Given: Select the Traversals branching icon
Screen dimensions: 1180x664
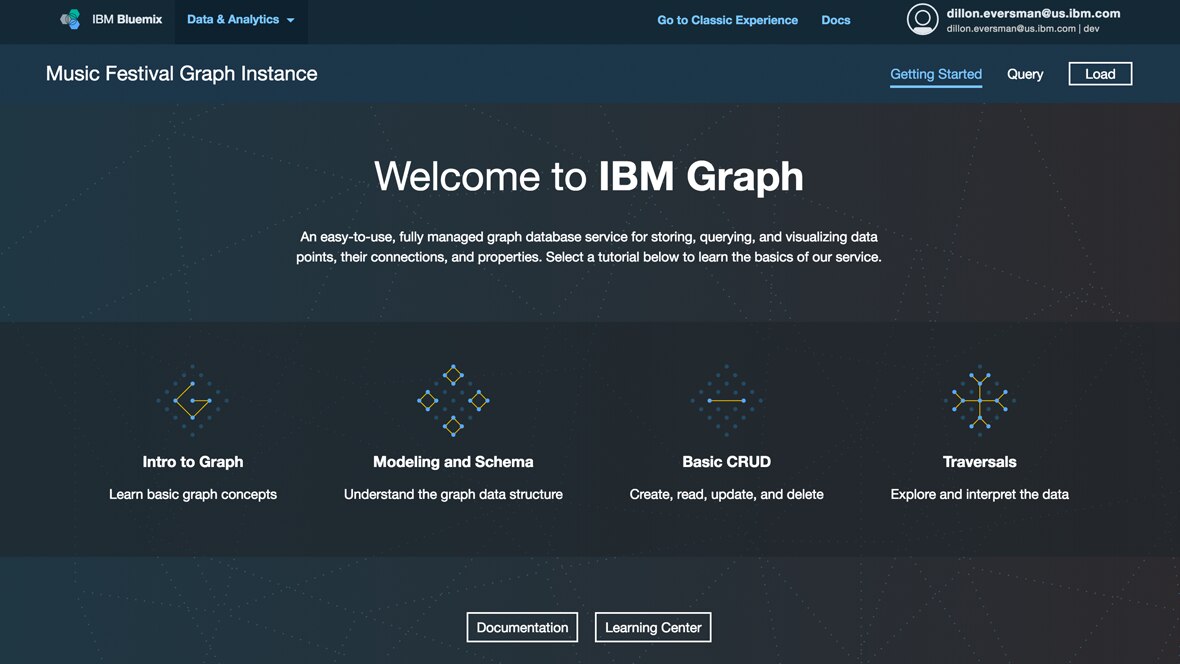Looking at the screenshot, I should [x=979, y=401].
